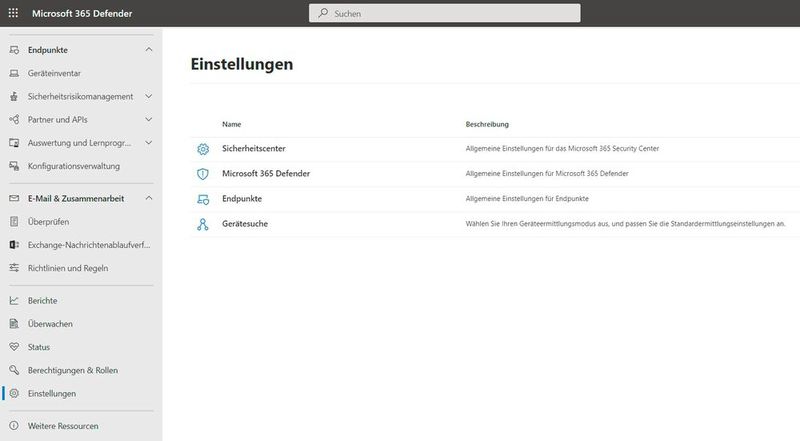Open Exchange-Nachrichtenablaufverfolgung entry
800x441 pixels.
tap(89, 245)
